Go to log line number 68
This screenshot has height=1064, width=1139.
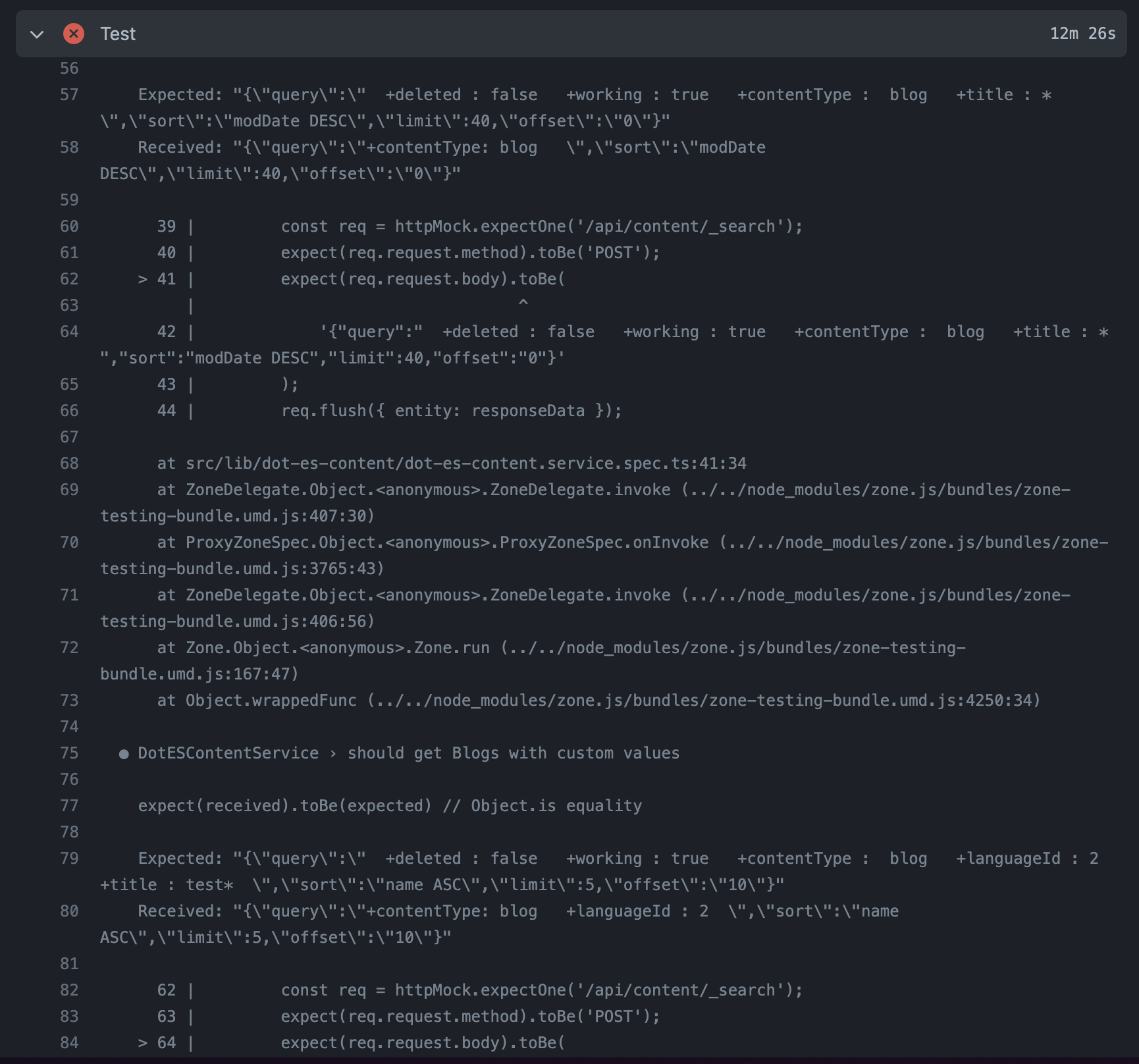pyautogui.click(x=69, y=464)
